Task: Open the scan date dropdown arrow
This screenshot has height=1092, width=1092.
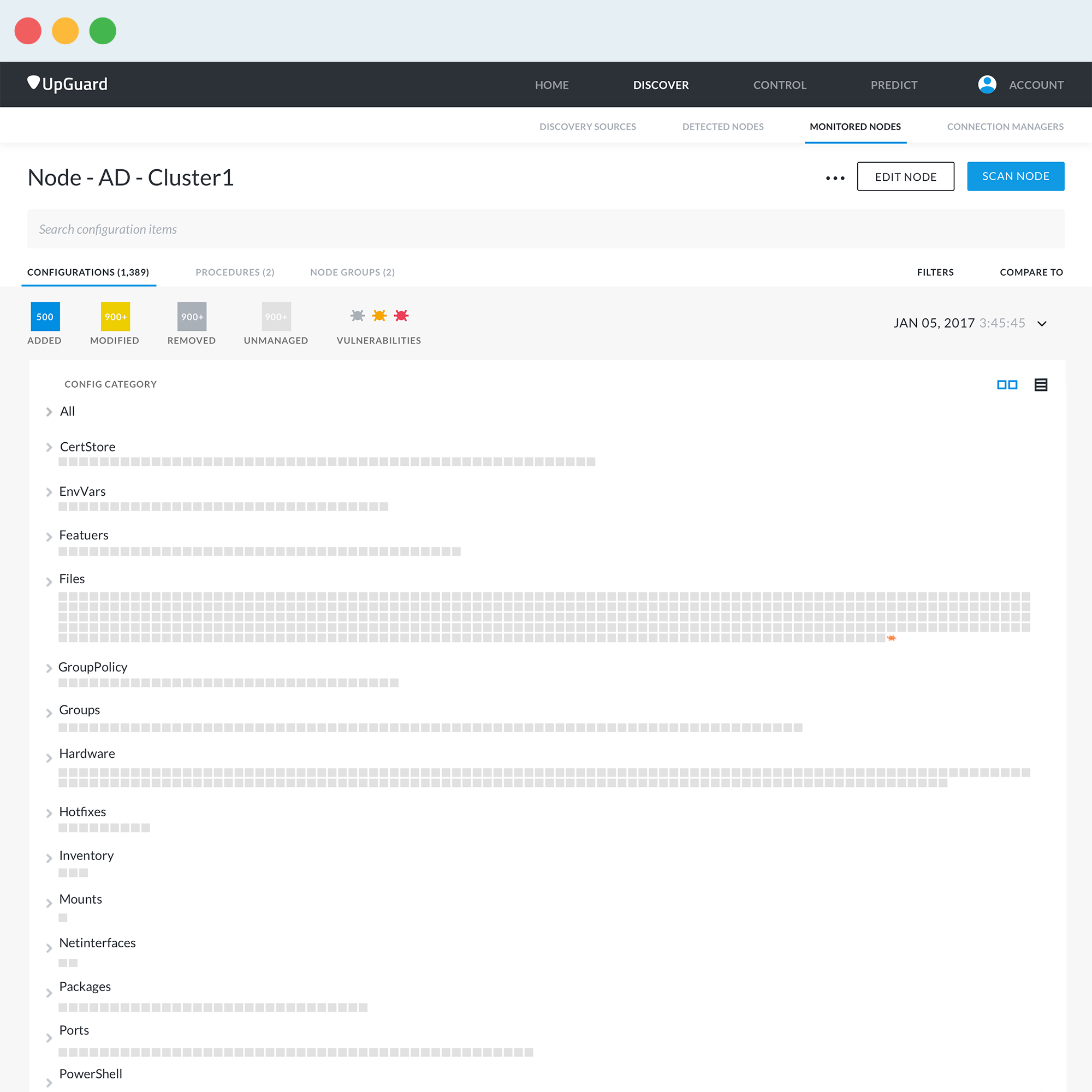Action: (1042, 324)
